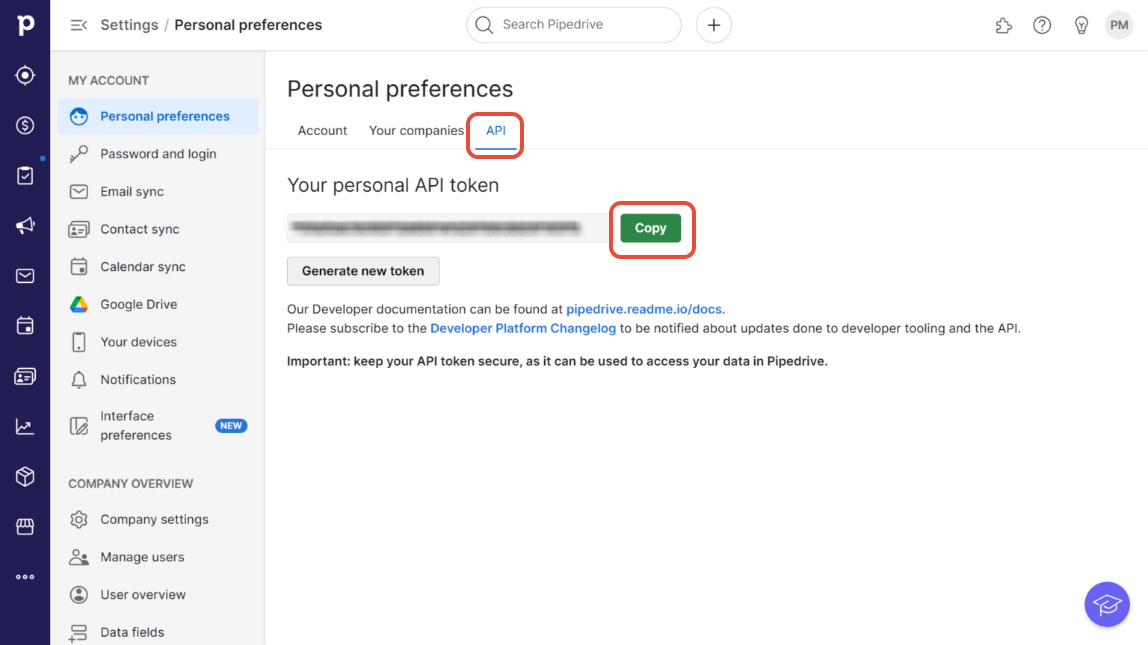Open the Leads target icon in sidebar
Screen dimensions: 1148x645
[25, 75]
